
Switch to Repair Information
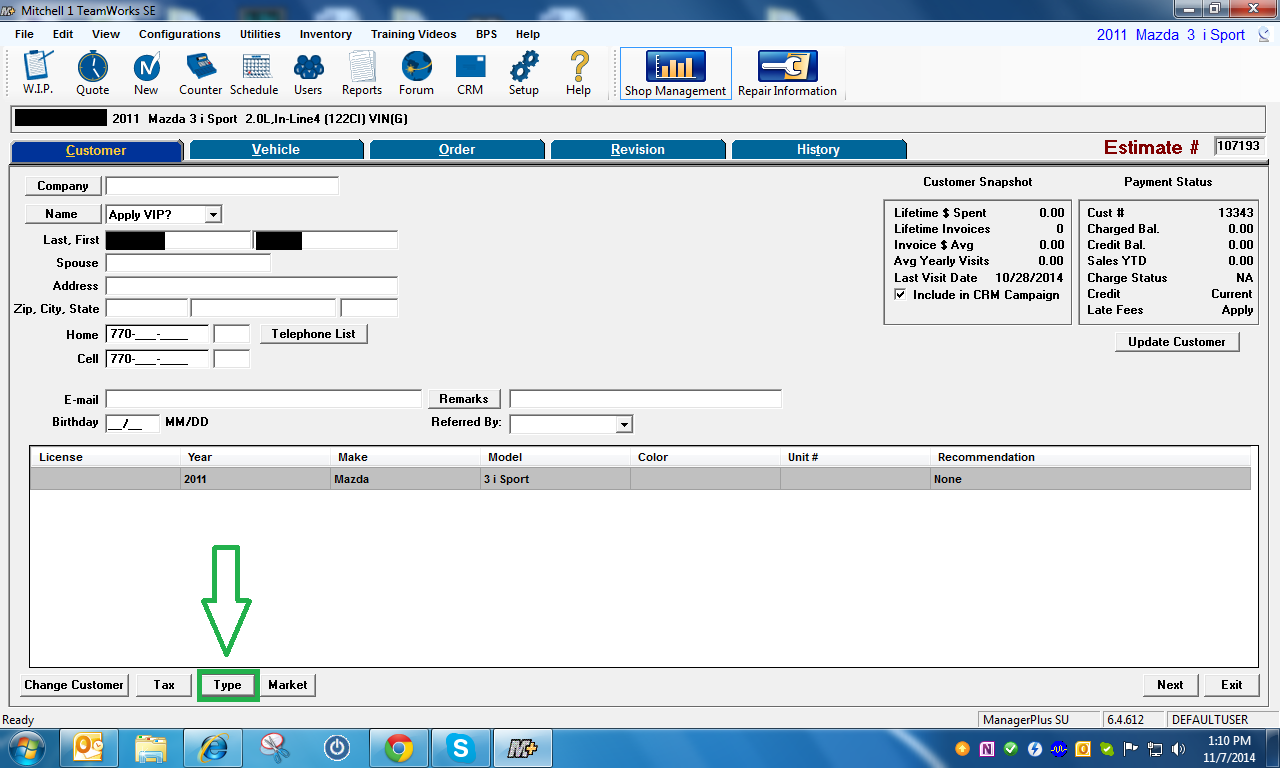(x=787, y=73)
